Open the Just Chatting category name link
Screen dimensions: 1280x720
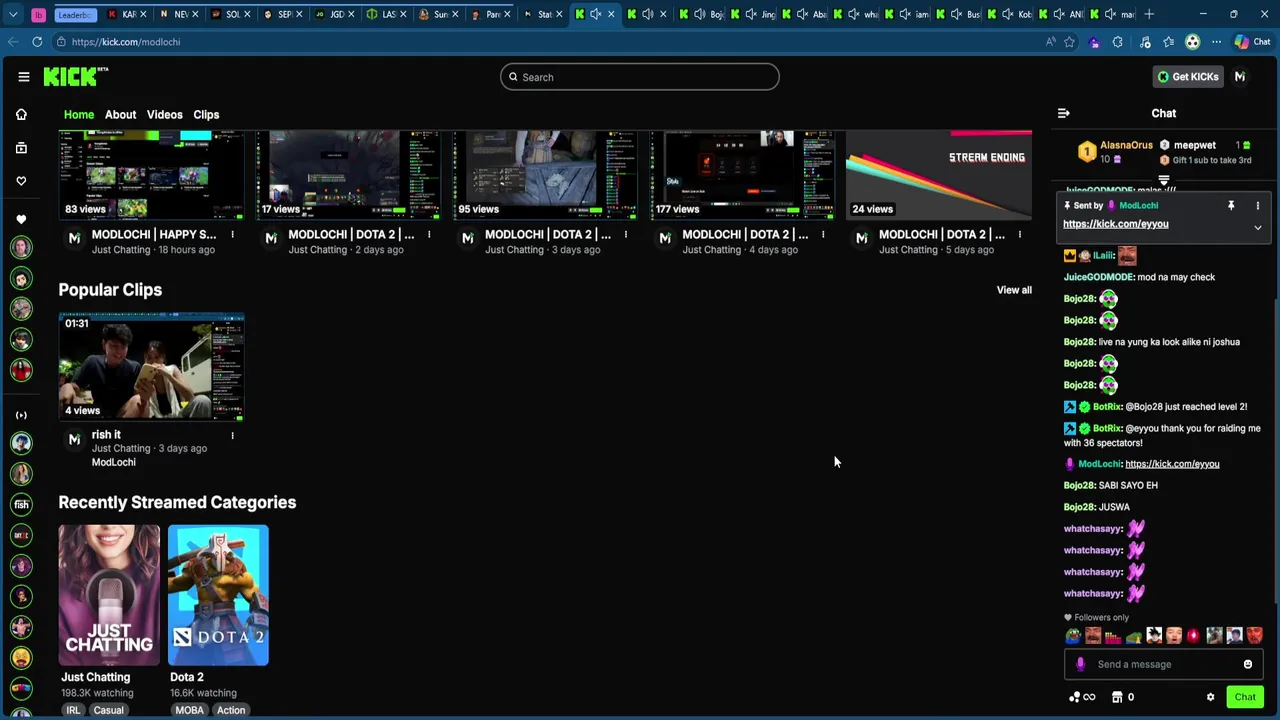[x=95, y=677]
